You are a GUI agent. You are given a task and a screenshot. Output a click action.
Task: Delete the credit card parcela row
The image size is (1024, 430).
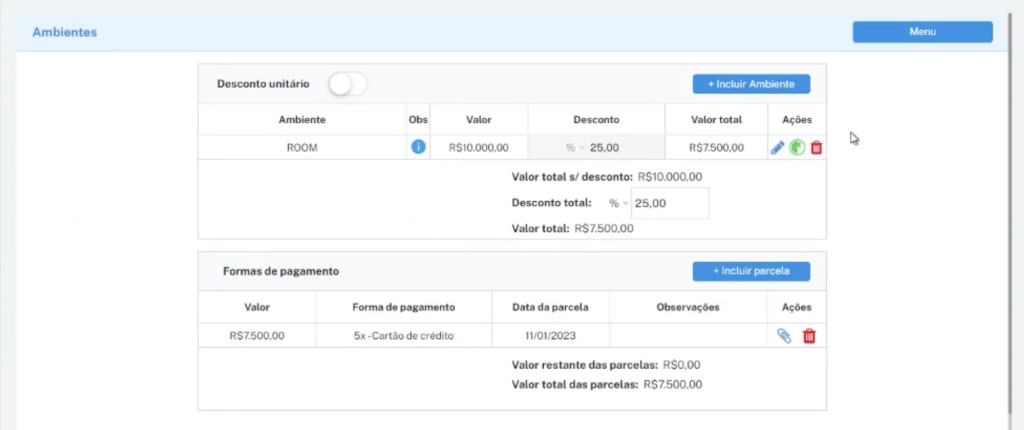point(809,336)
